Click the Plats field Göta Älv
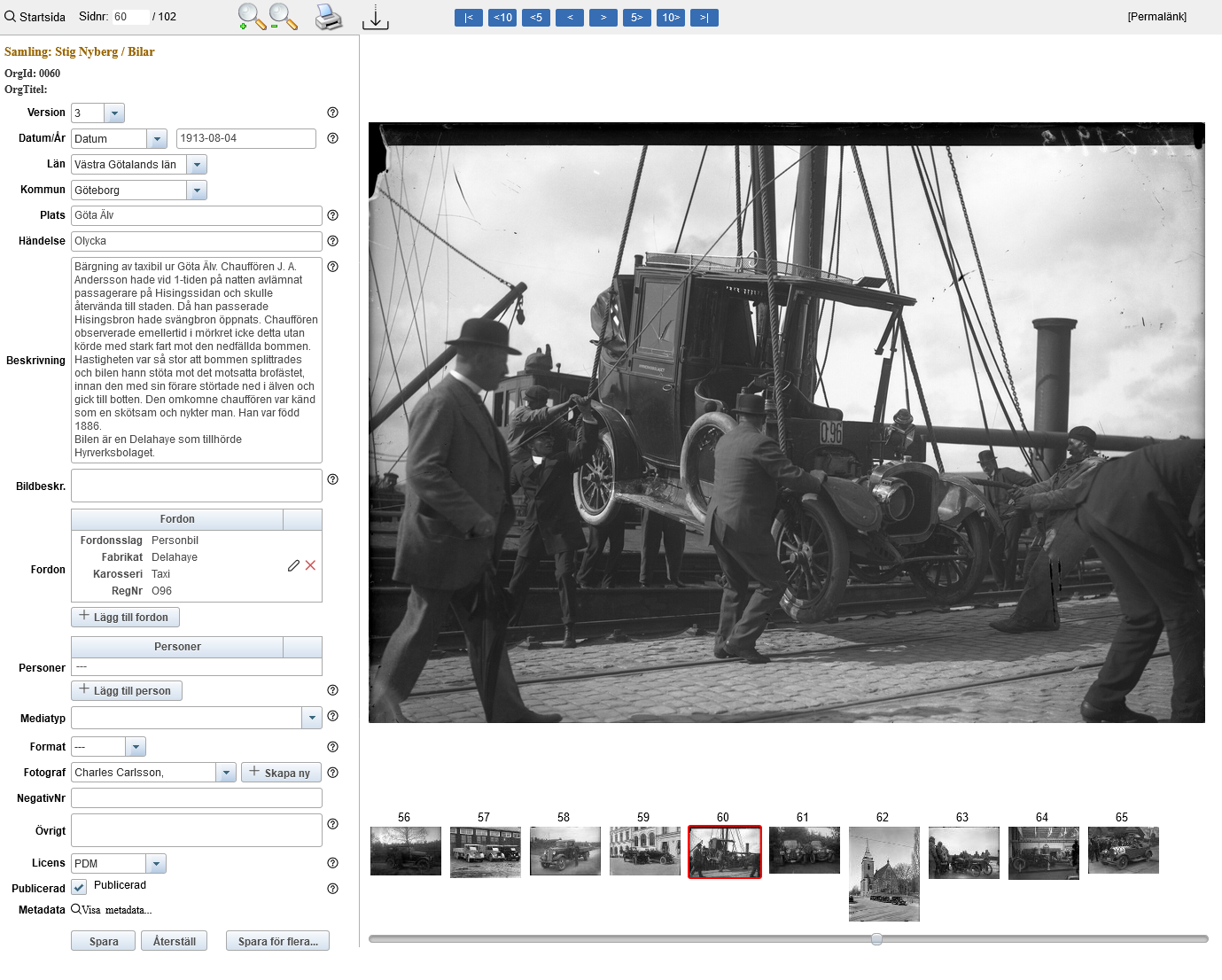This screenshot has width=1222, height=980. [197, 215]
